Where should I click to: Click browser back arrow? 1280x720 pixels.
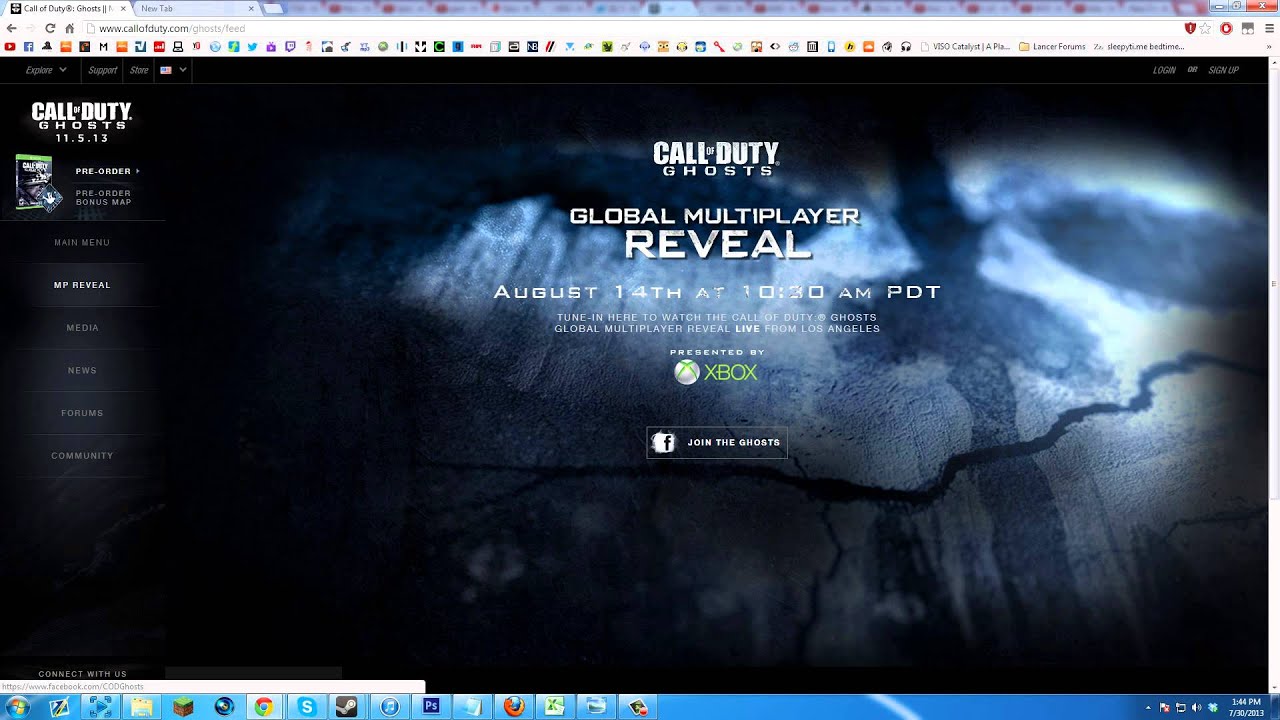12,28
